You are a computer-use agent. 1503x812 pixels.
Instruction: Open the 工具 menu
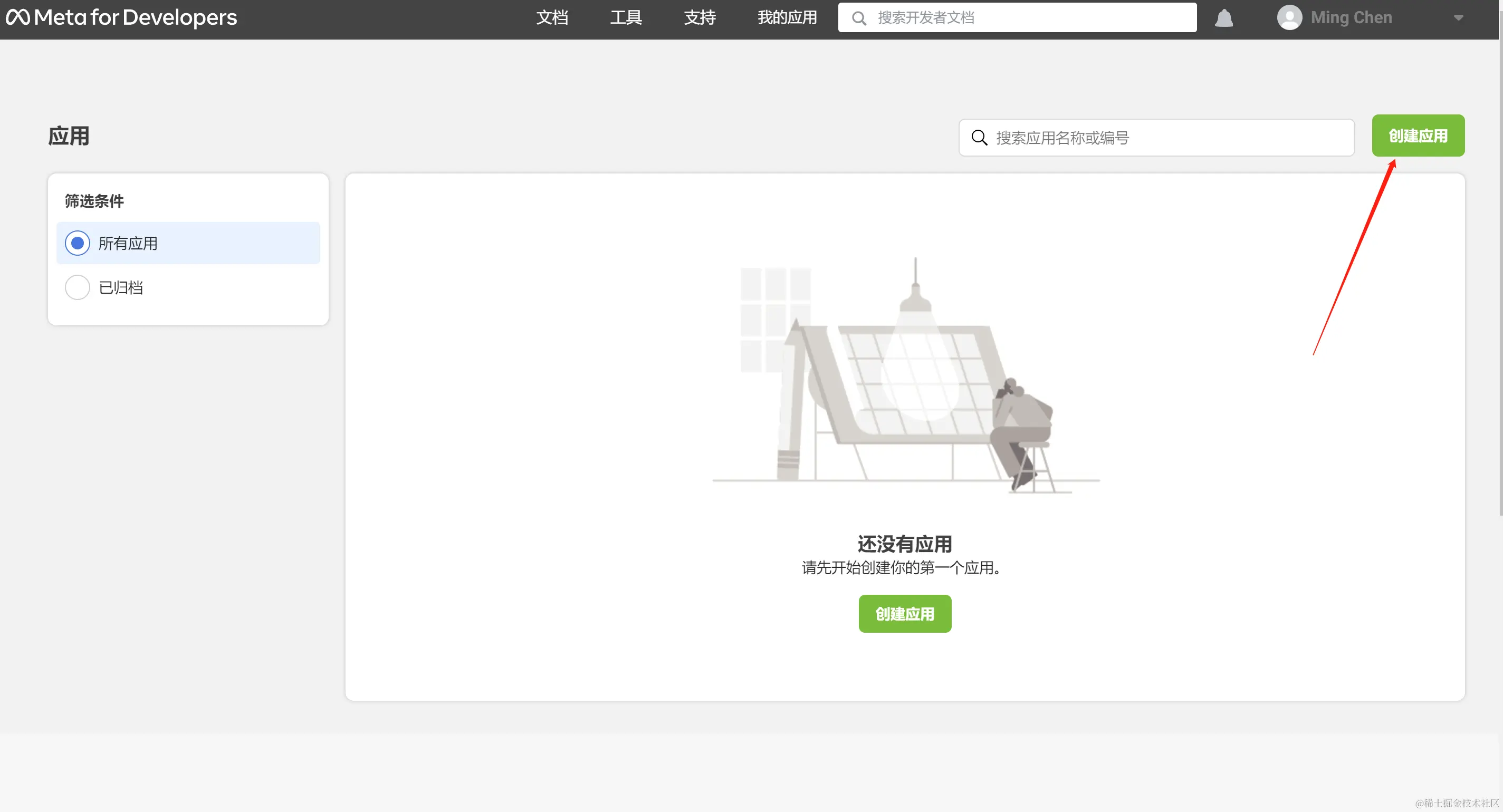(x=626, y=17)
